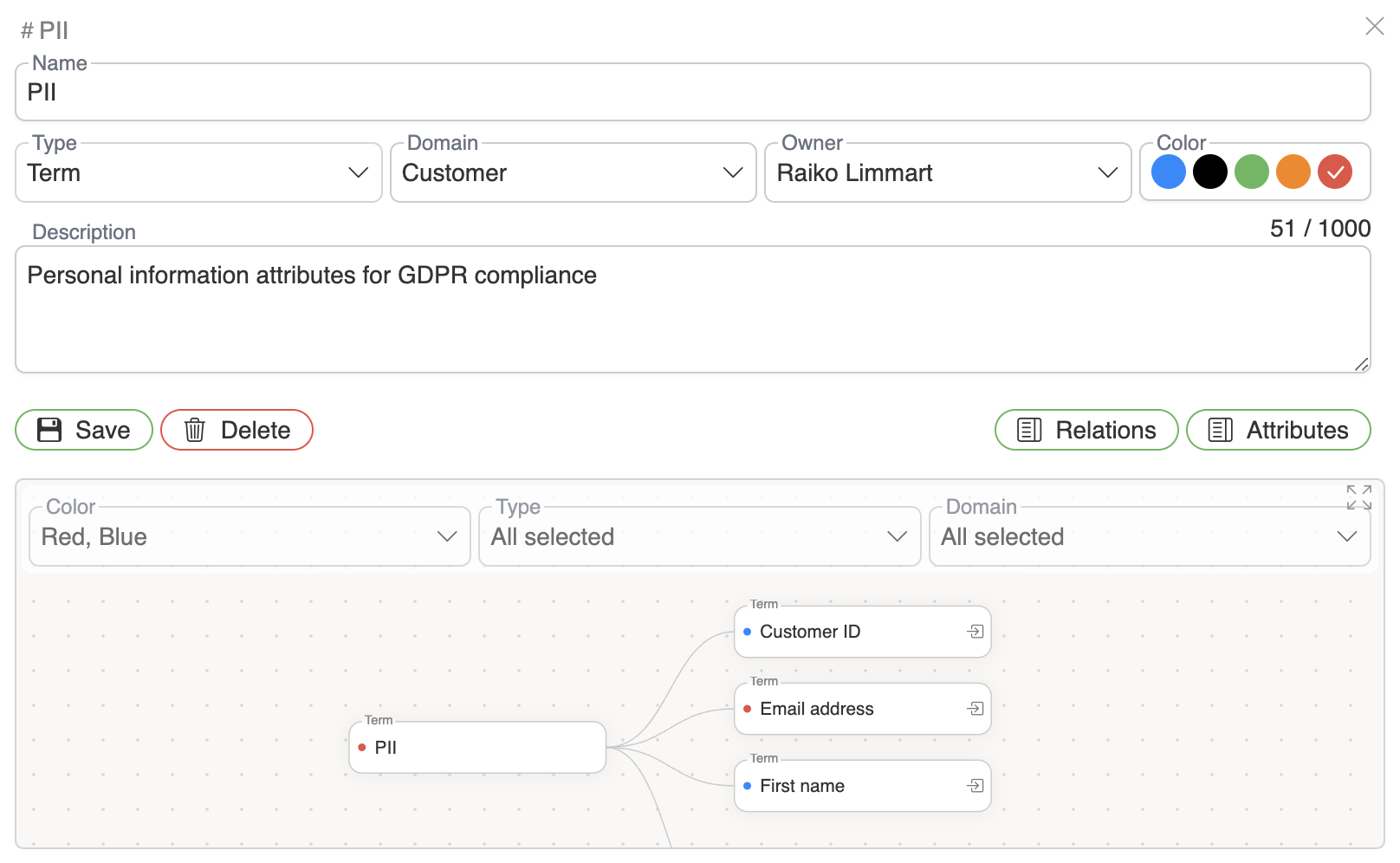Expand the graph to fullscreen
Screen dimensions: 1400x863
tap(1358, 497)
